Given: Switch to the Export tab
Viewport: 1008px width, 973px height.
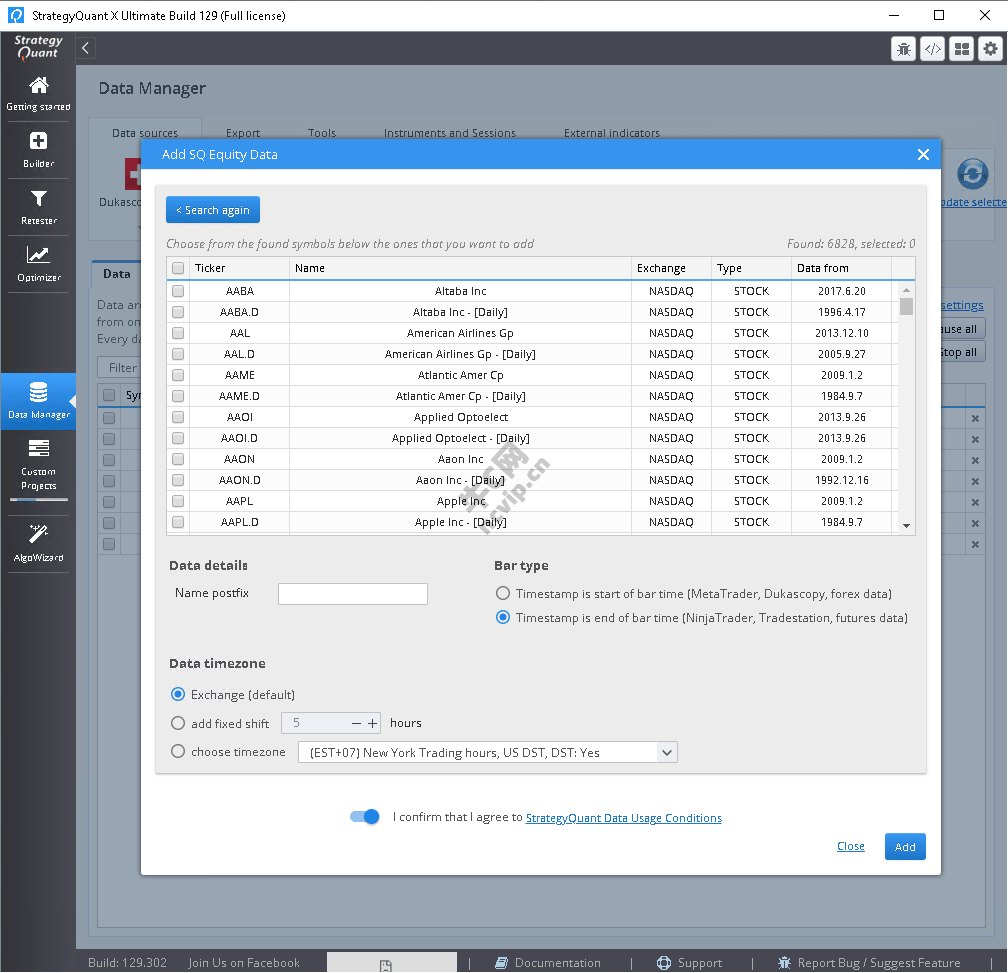Looking at the screenshot, I should coord(243,132).
